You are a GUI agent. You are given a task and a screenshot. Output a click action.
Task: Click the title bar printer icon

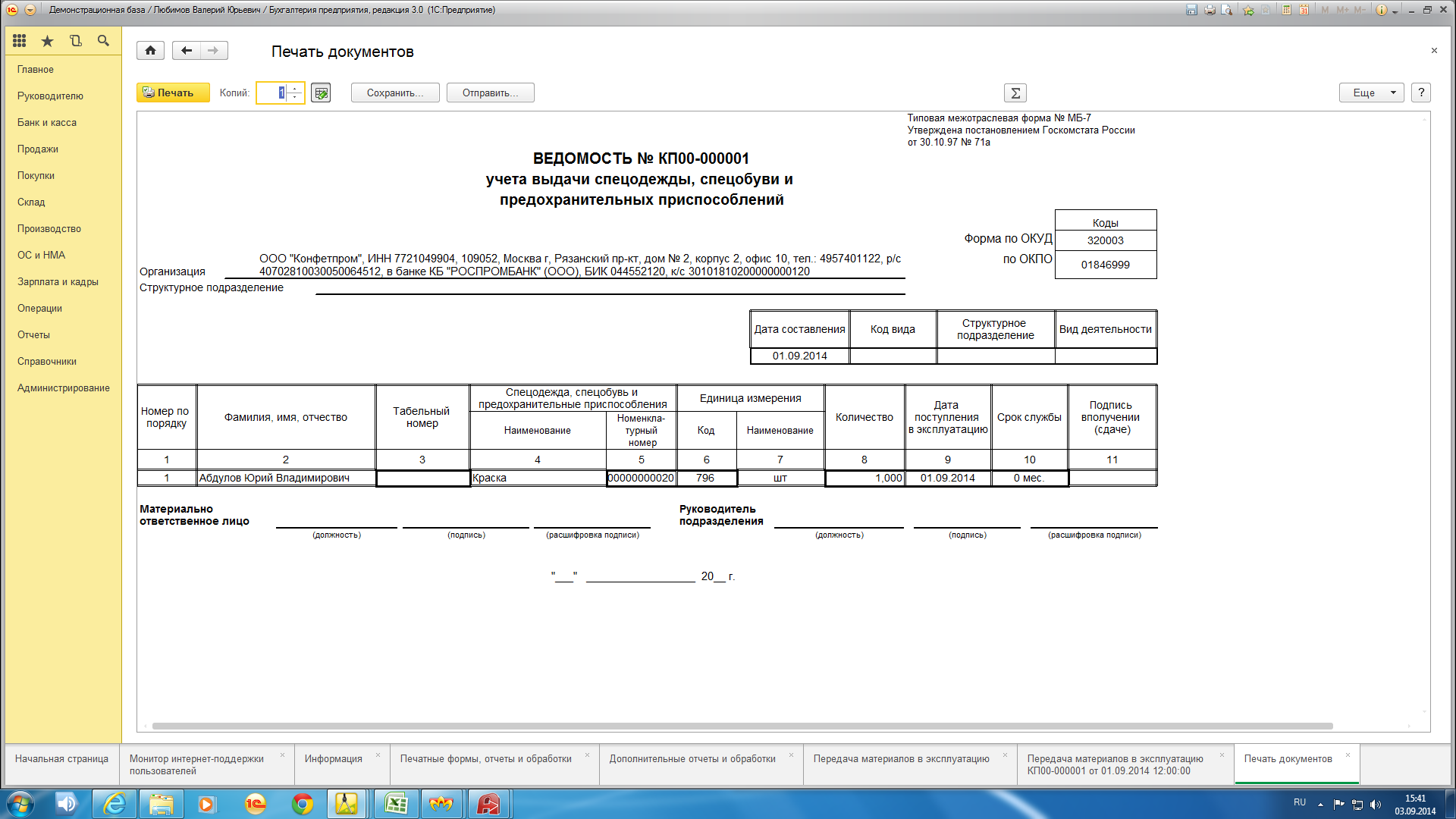click(1210, 10)
